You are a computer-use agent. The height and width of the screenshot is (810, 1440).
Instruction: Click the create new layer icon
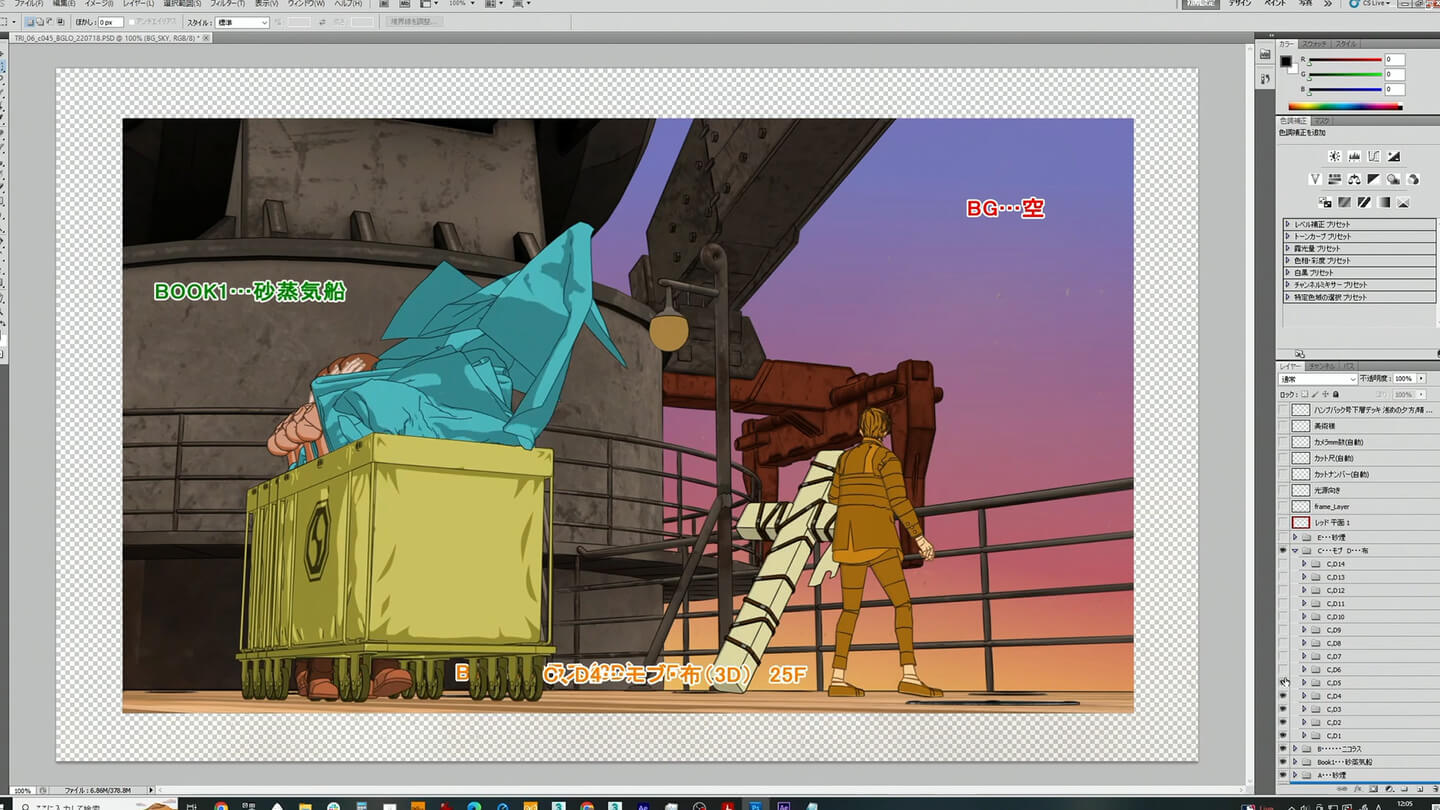[x=1420, y=789]
